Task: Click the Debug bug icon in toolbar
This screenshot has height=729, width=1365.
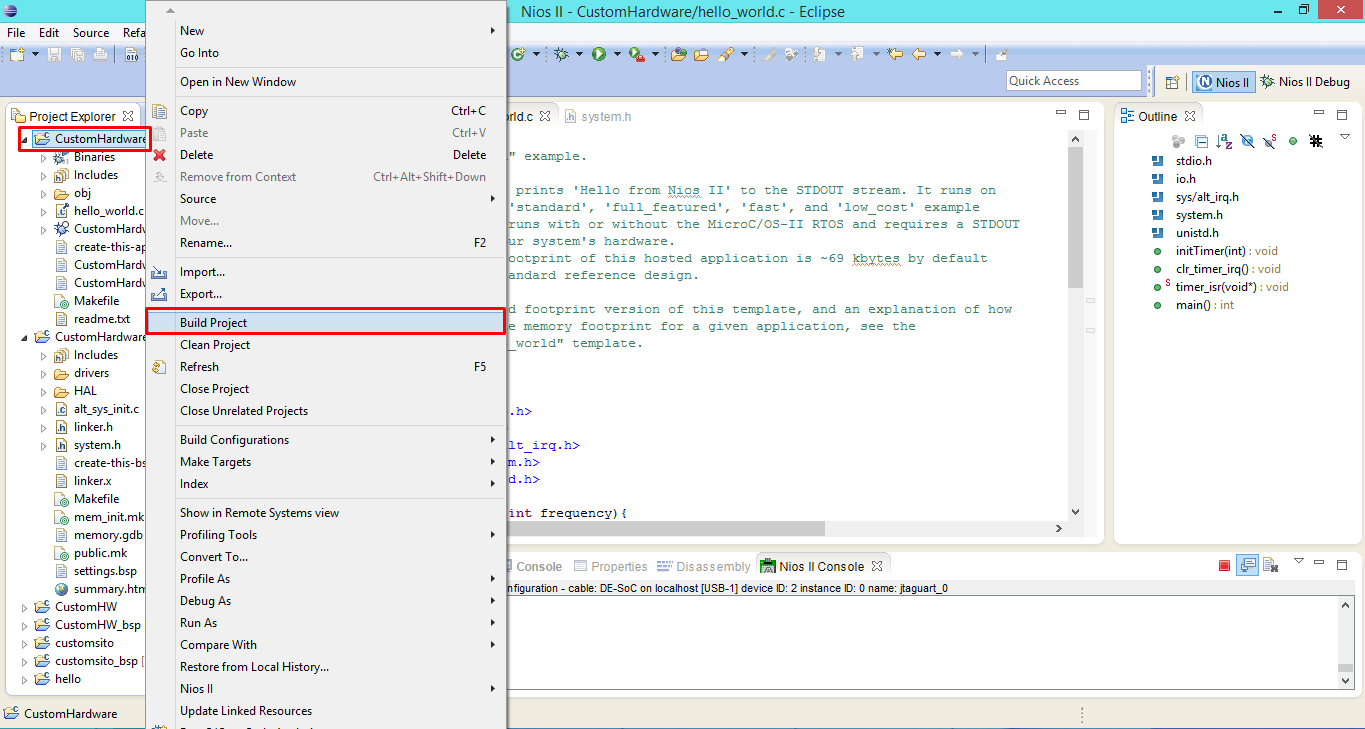Action: (562, 54)
